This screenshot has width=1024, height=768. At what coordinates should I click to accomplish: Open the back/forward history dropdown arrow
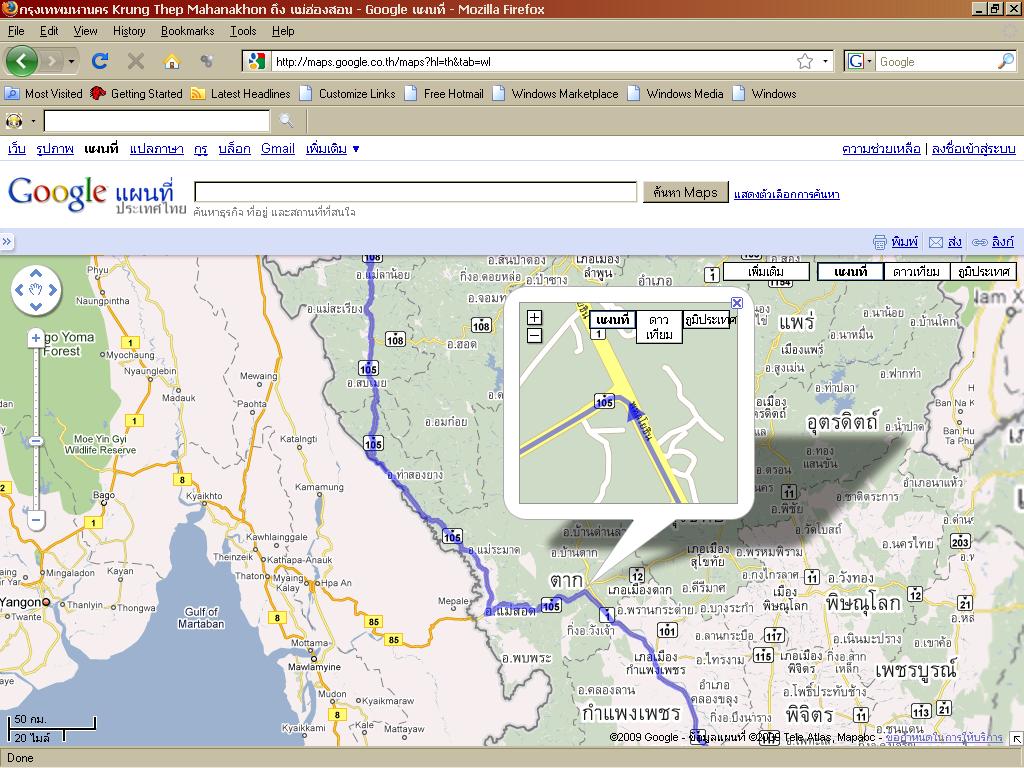(x=71, y=62)
